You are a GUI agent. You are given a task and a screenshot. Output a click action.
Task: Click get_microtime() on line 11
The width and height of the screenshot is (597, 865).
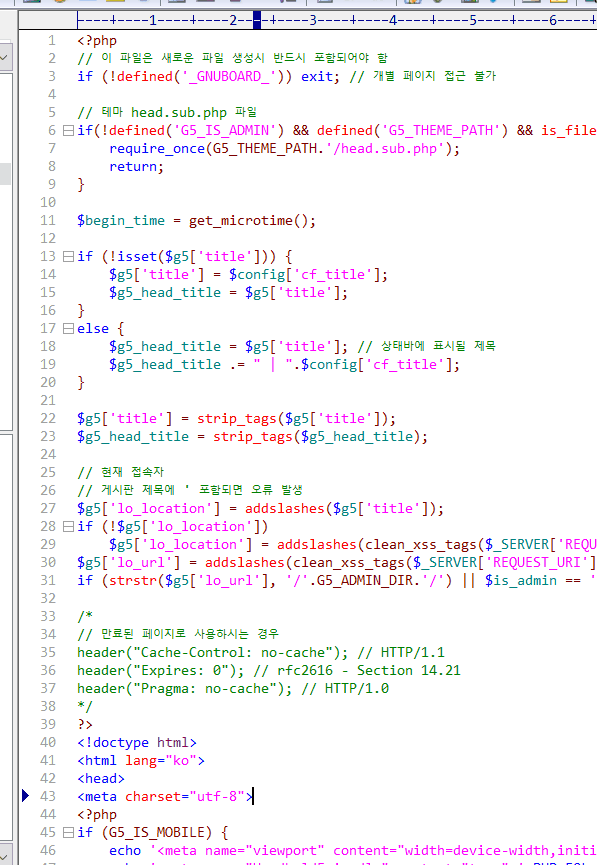253,221
